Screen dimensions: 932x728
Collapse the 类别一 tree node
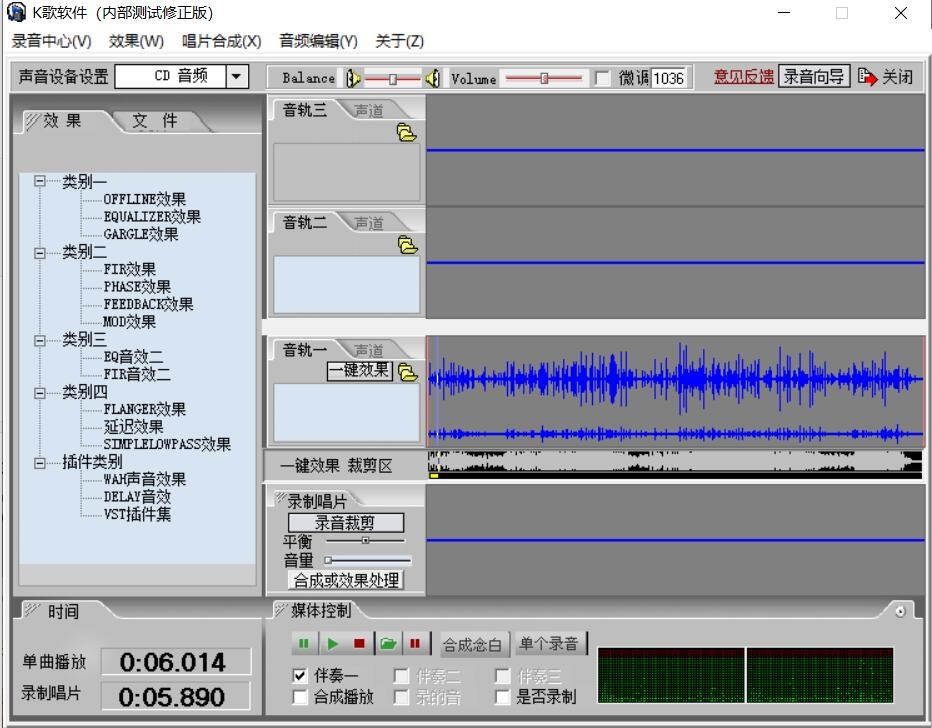point(40,181)
